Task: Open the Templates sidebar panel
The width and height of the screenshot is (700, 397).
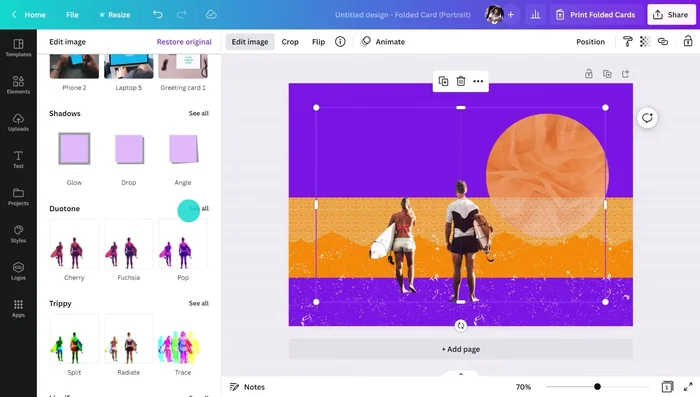Action: pyautogui.click(x=18, y=48)
